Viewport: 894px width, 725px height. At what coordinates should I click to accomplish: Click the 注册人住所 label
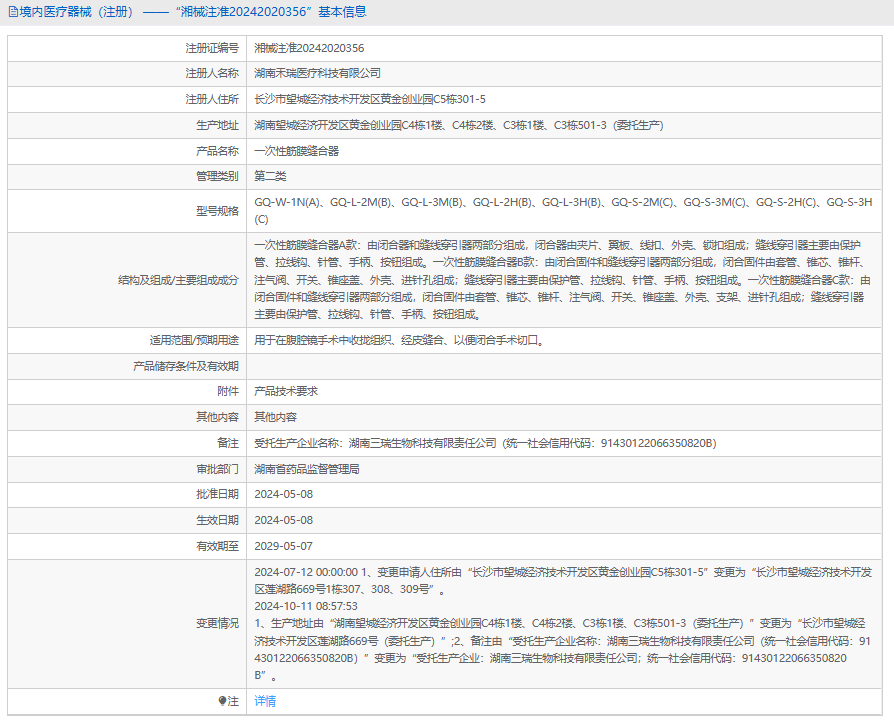point(212,99)
